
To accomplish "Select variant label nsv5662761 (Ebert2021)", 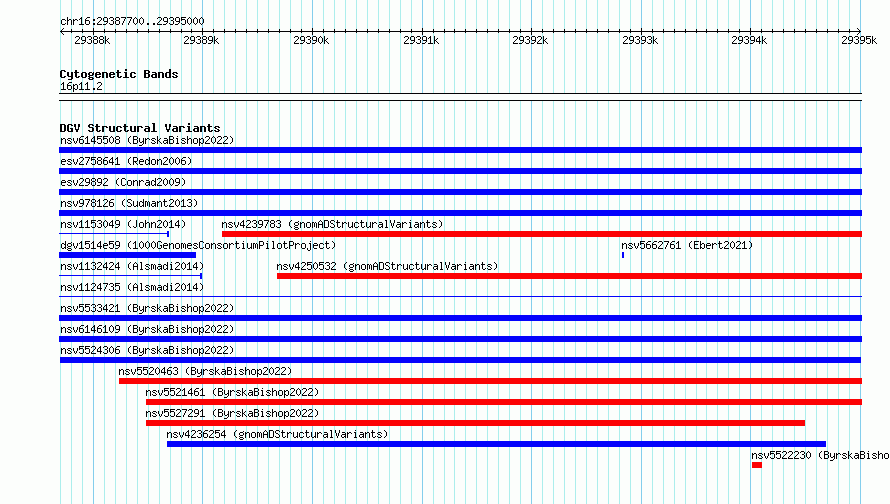I will [687, 245].
